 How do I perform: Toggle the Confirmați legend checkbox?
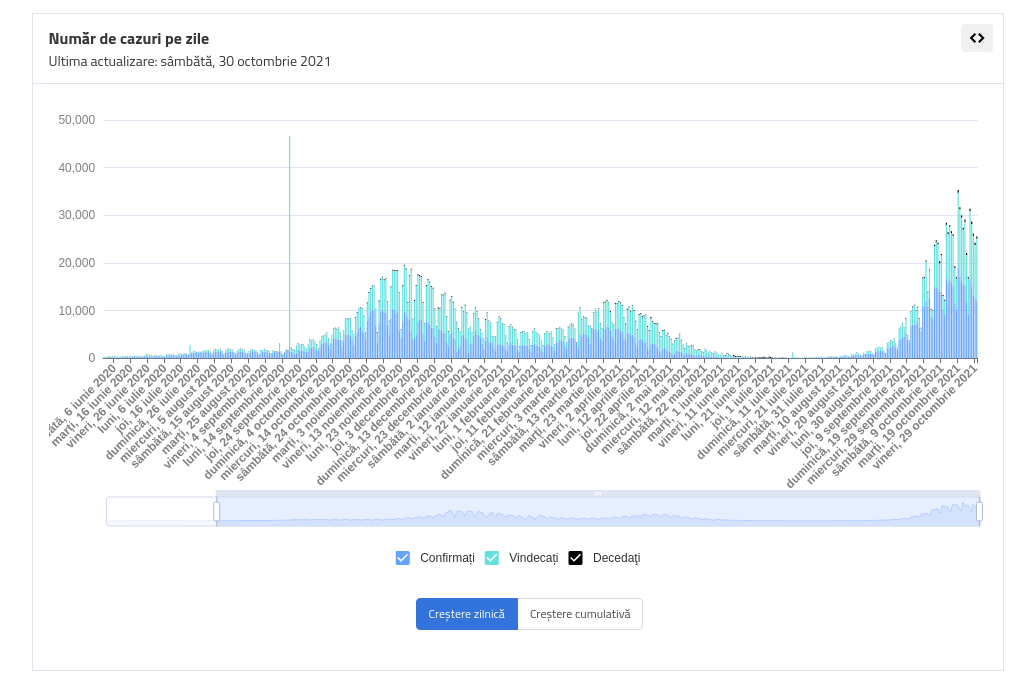coord(403,558)
